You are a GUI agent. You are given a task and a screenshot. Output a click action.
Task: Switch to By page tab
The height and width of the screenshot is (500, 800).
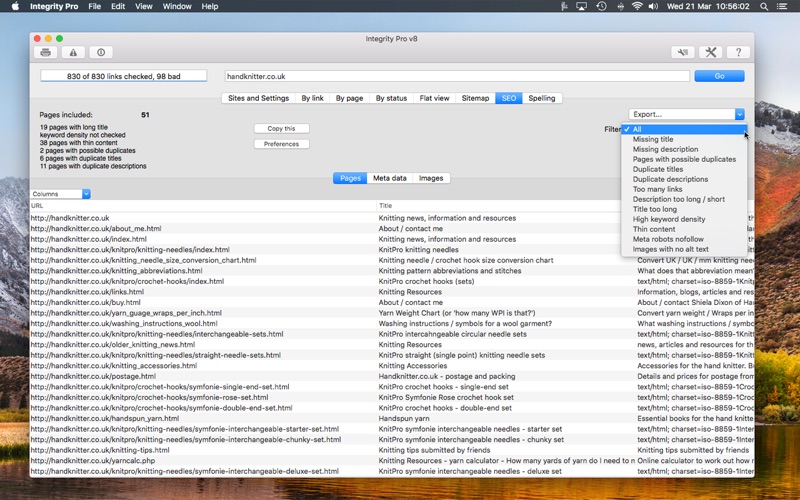[x=349, y=98]
